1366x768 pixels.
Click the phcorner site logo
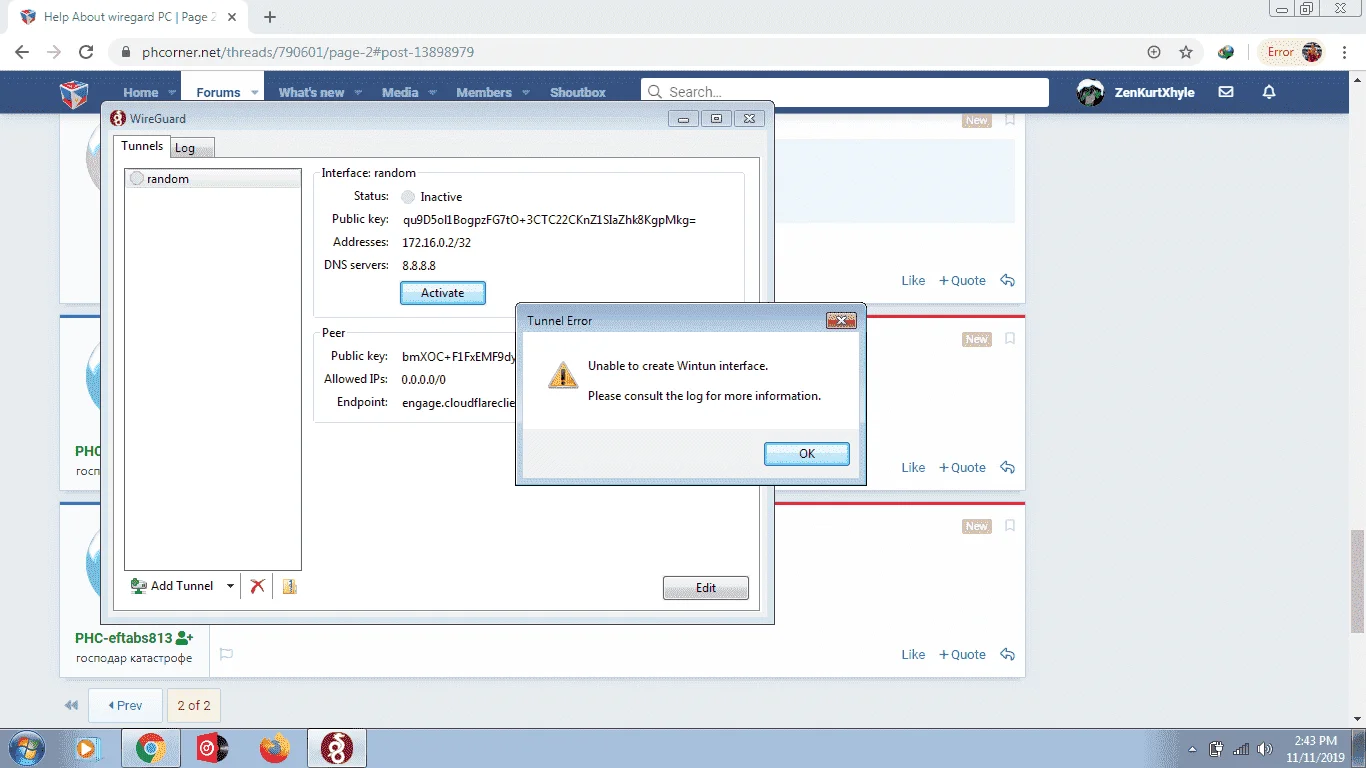point(75,93)
